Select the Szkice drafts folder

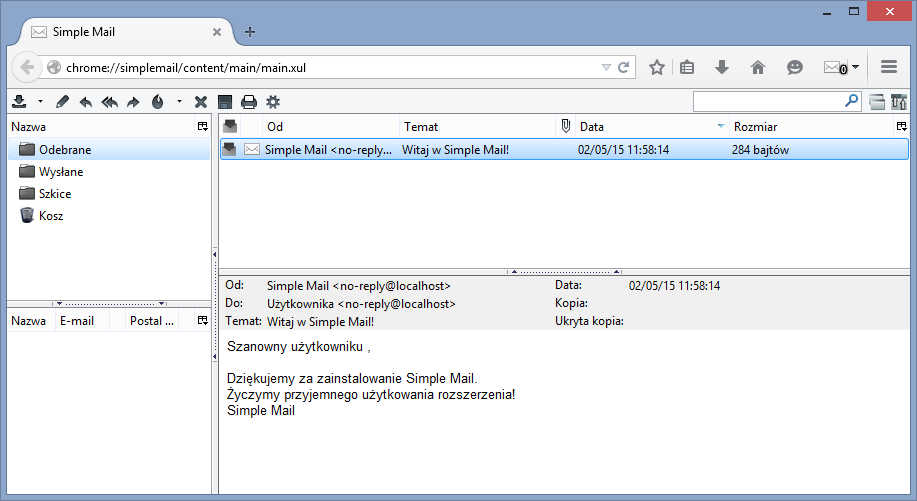pyautogui.click(x=109, y=194)
